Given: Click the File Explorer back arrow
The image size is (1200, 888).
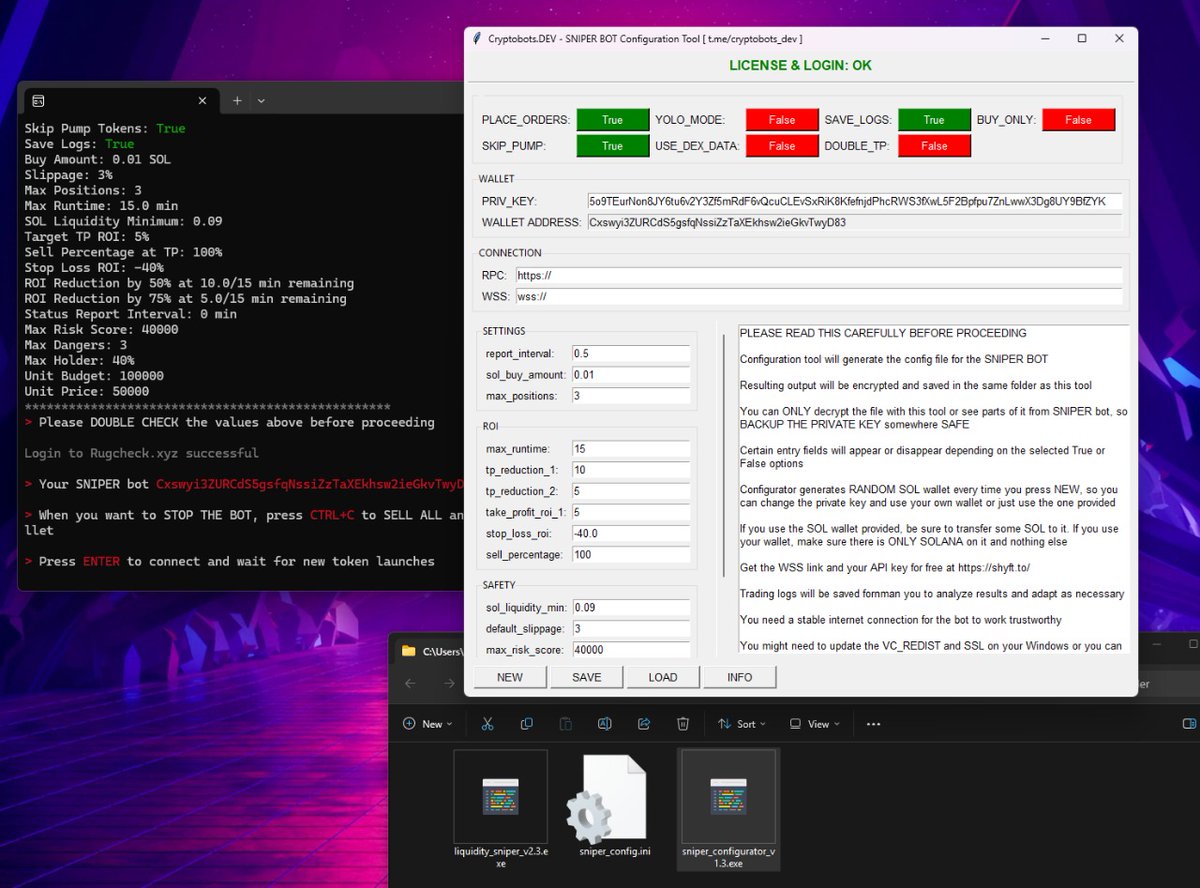Looking at the screenshot, I should point(411,684).
